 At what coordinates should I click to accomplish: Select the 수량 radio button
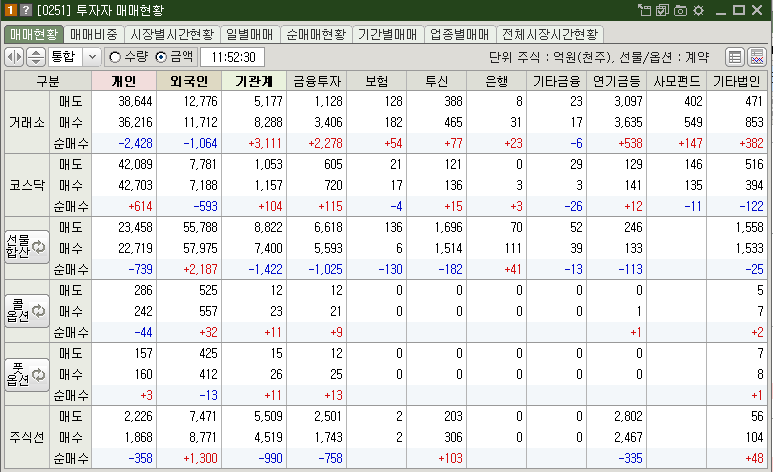pyautogui.click(x=115, y=57)
